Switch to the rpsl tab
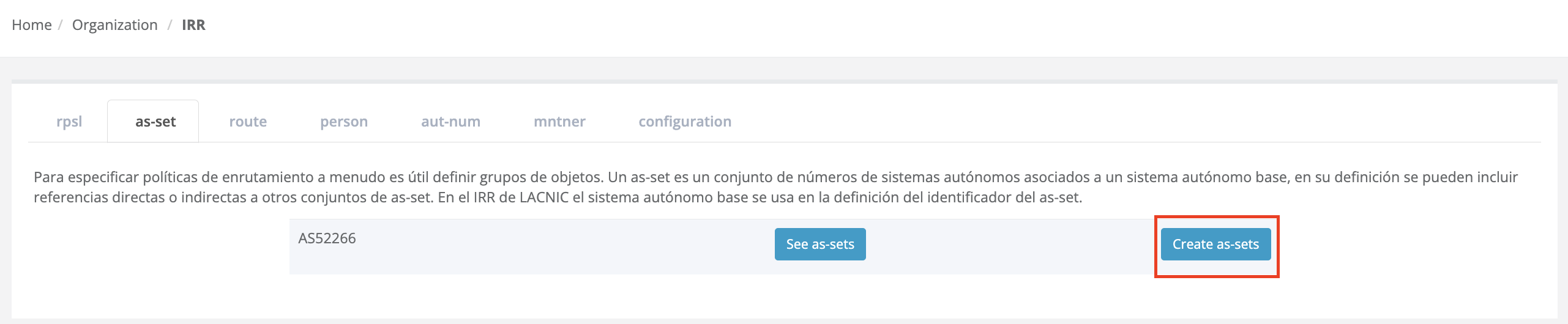 [x=69, y=122]
